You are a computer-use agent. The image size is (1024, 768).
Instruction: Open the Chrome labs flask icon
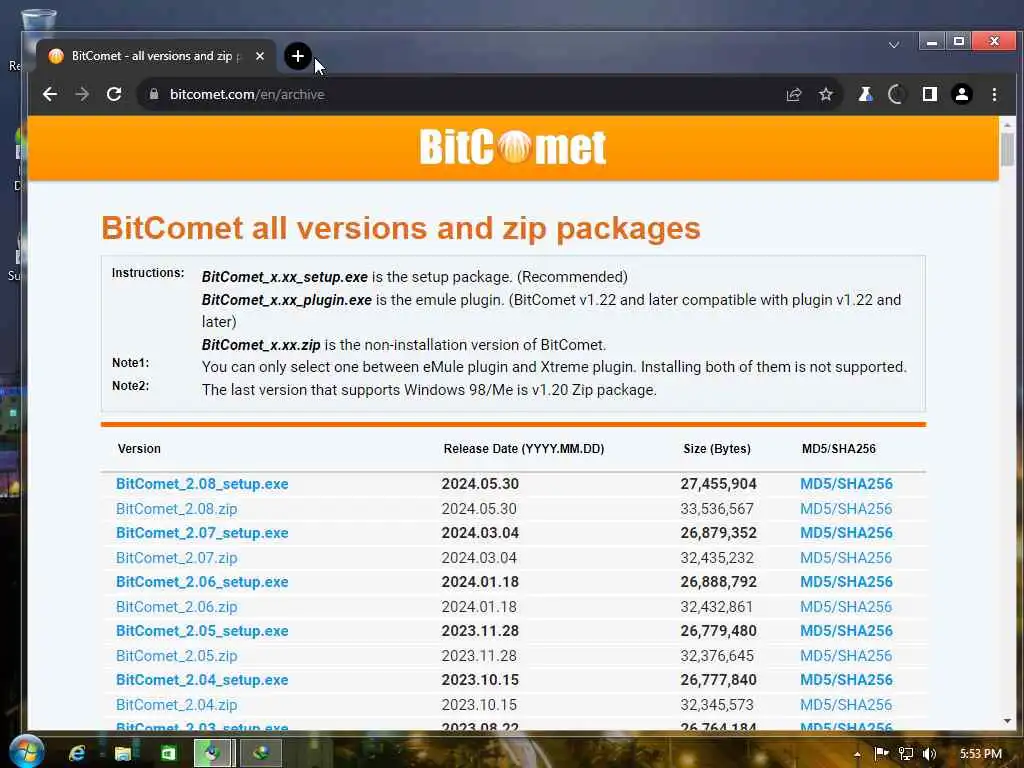[x=865, y=95]
